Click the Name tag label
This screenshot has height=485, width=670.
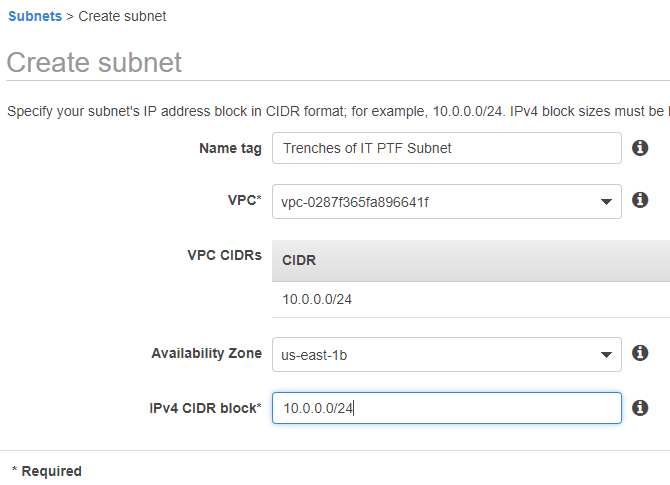click(x=230, y=148)
